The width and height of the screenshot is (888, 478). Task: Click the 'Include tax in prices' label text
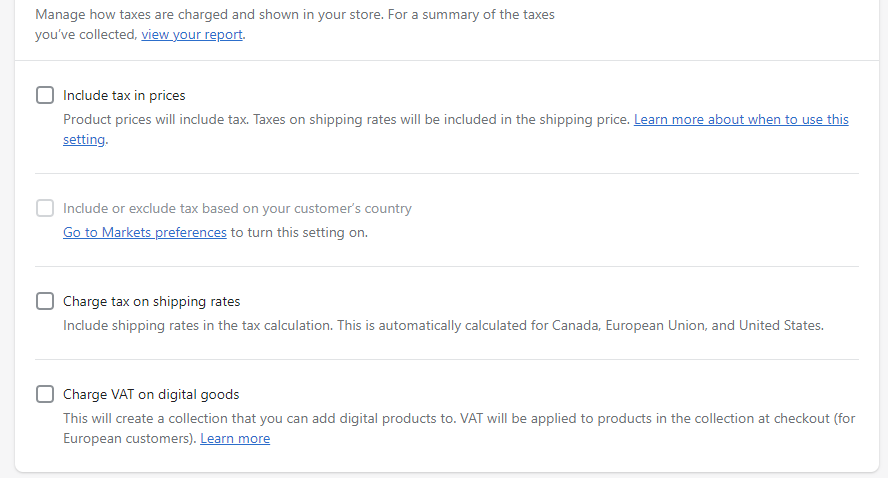point(124,95)
